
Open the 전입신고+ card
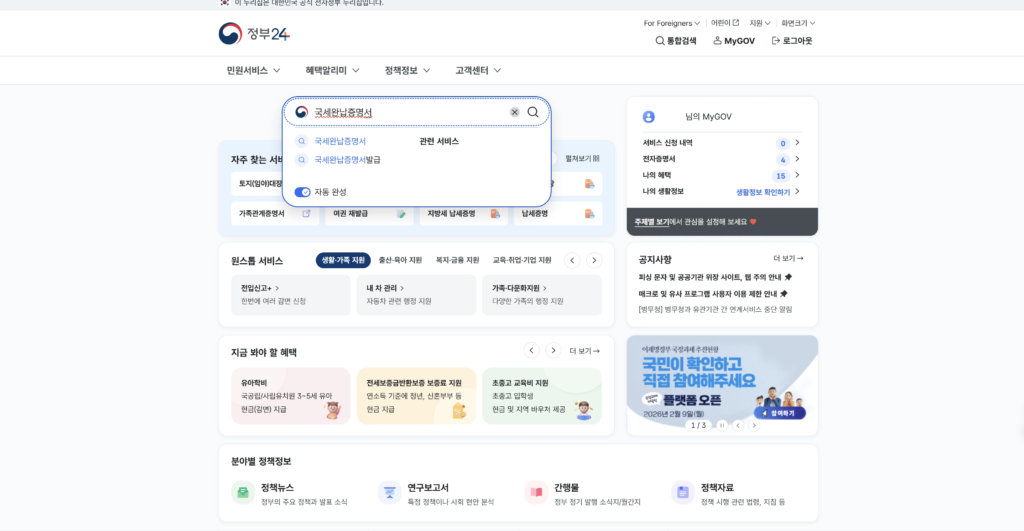click(x=291, y=295)
